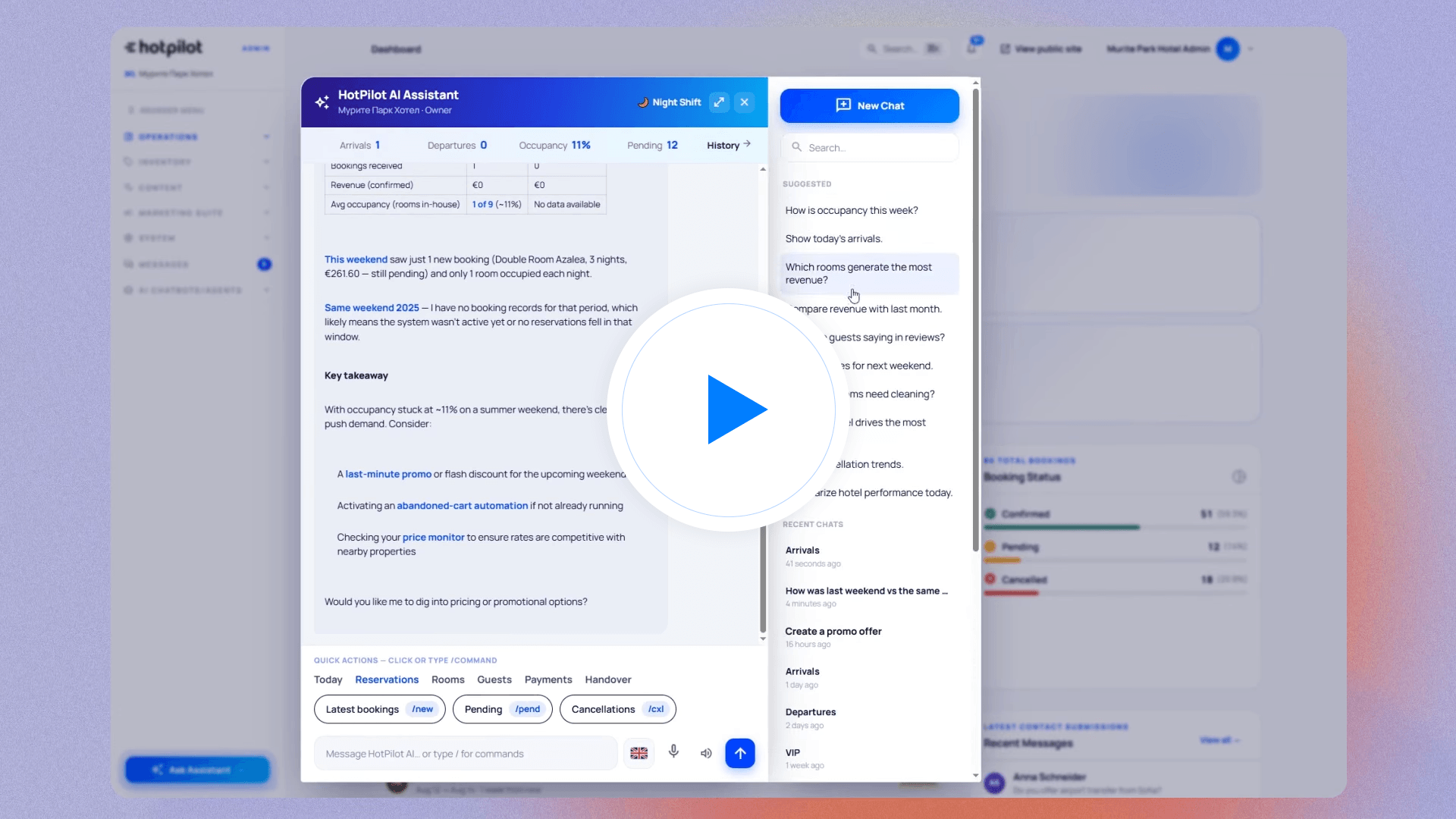Start a New Chat
Viewport: 1456px width, 819px height.
869,105
